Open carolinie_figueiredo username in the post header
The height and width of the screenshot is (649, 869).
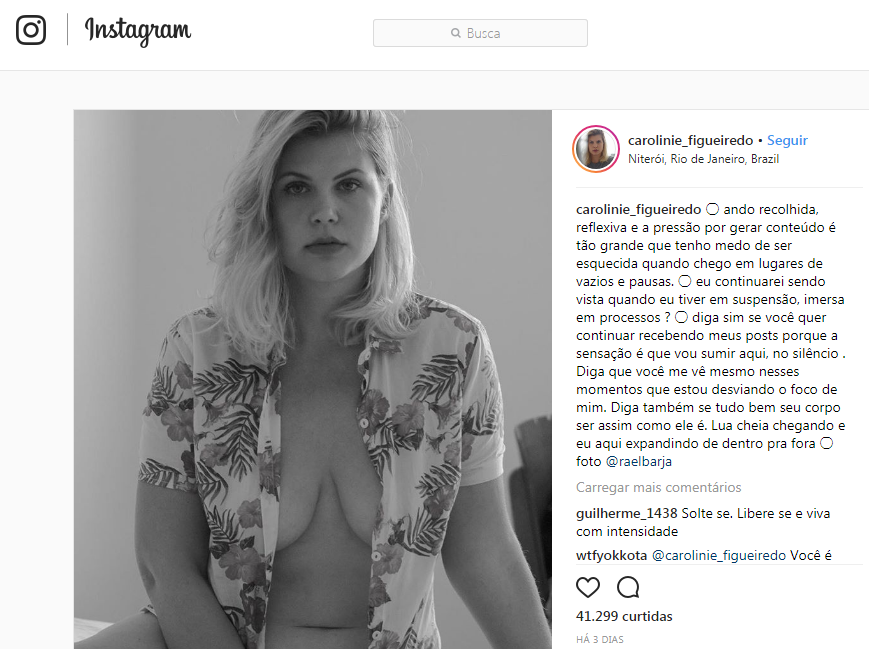pyautogui.click(x=690, y=140)
